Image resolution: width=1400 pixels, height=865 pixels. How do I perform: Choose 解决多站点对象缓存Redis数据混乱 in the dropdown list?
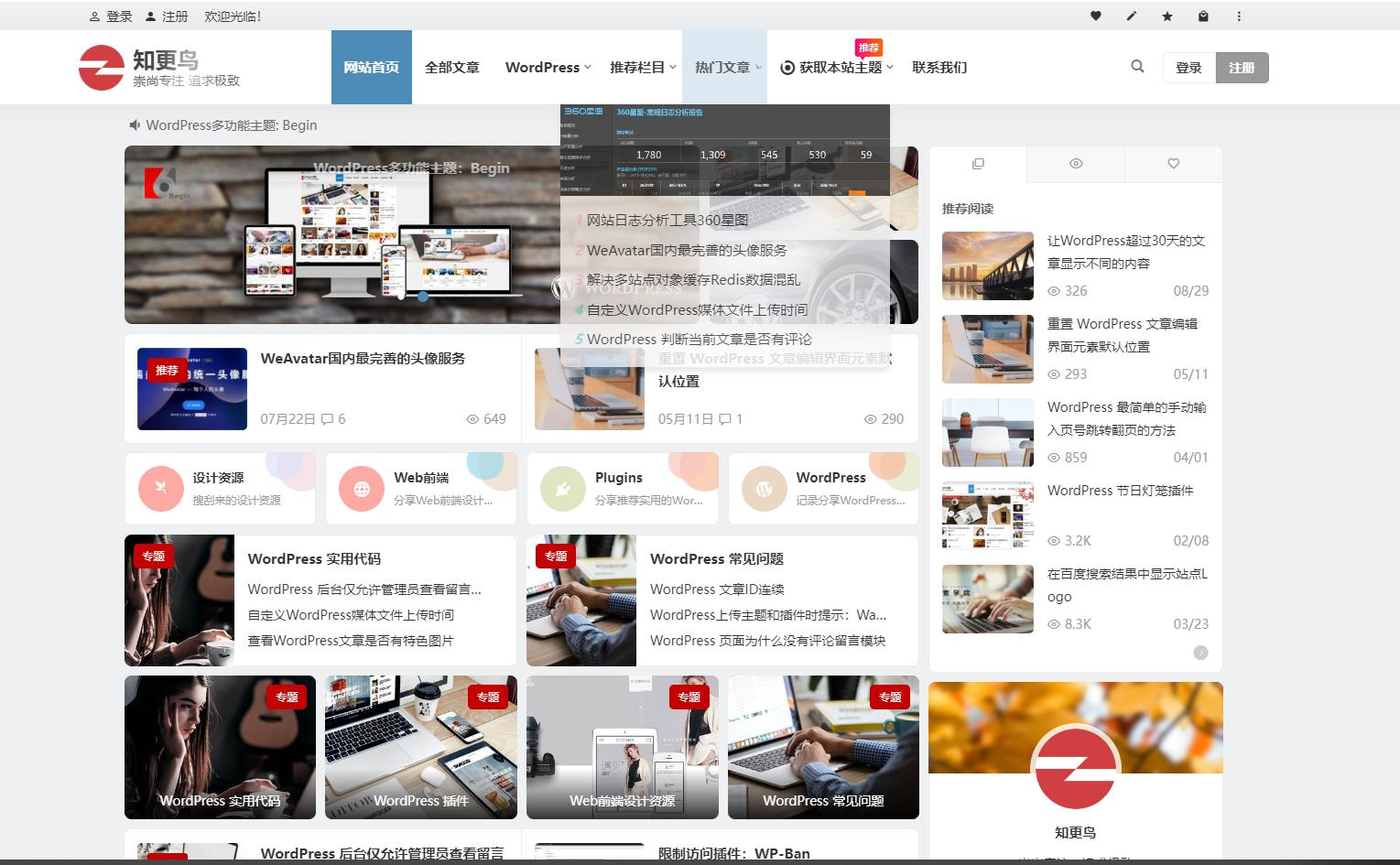(x=693, y=279)
